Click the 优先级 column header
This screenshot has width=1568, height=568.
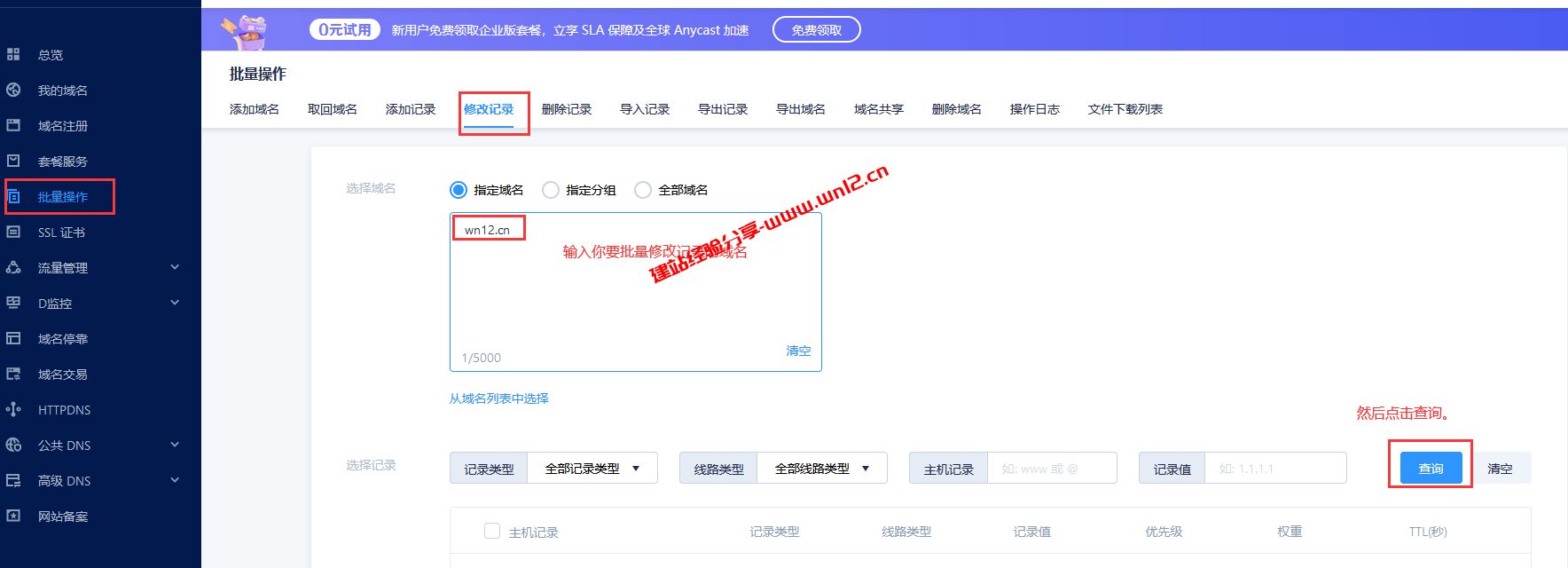[x=1164, y=531]
